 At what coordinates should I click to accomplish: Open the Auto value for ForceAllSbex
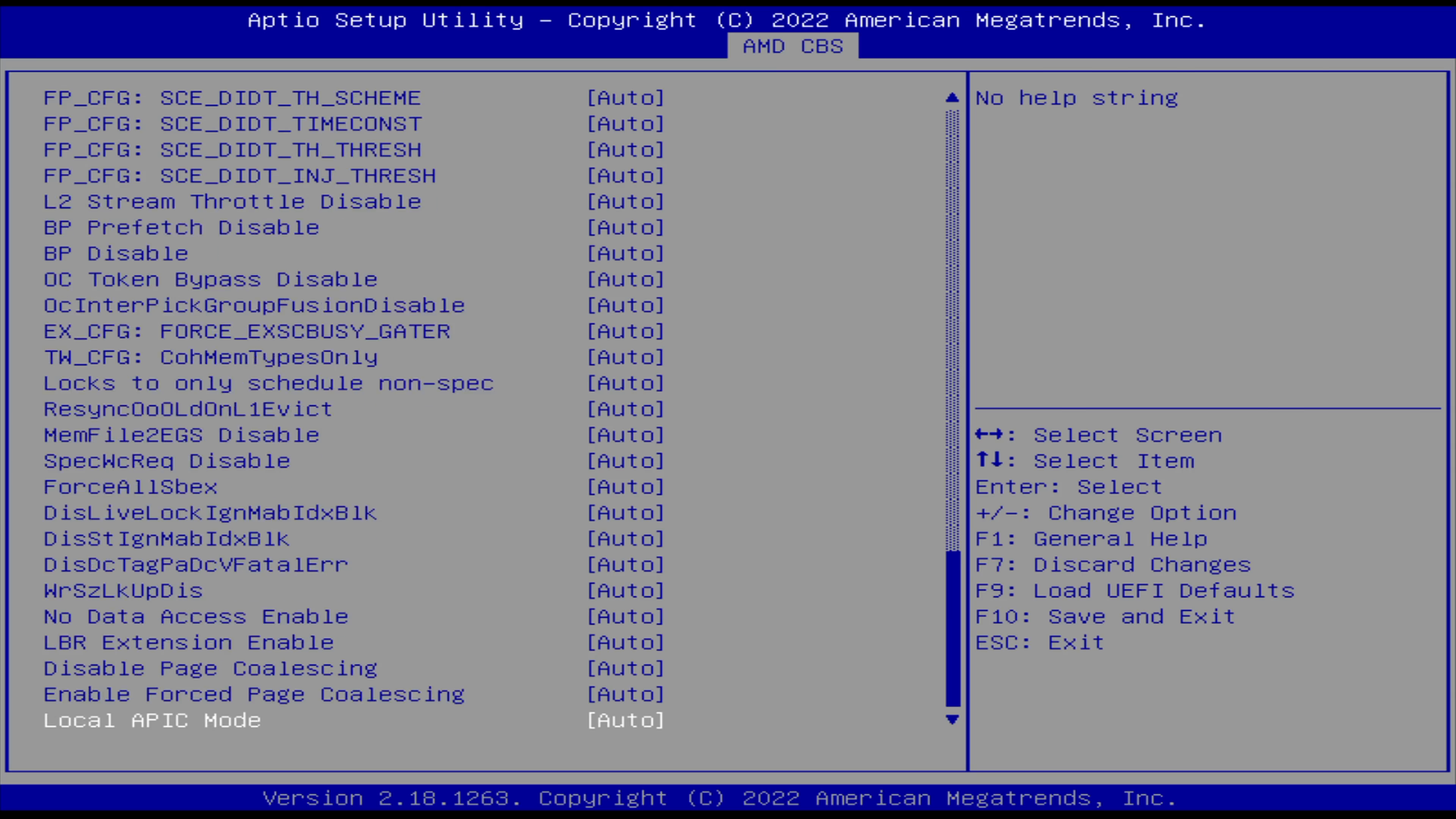(x=626, y=487)
